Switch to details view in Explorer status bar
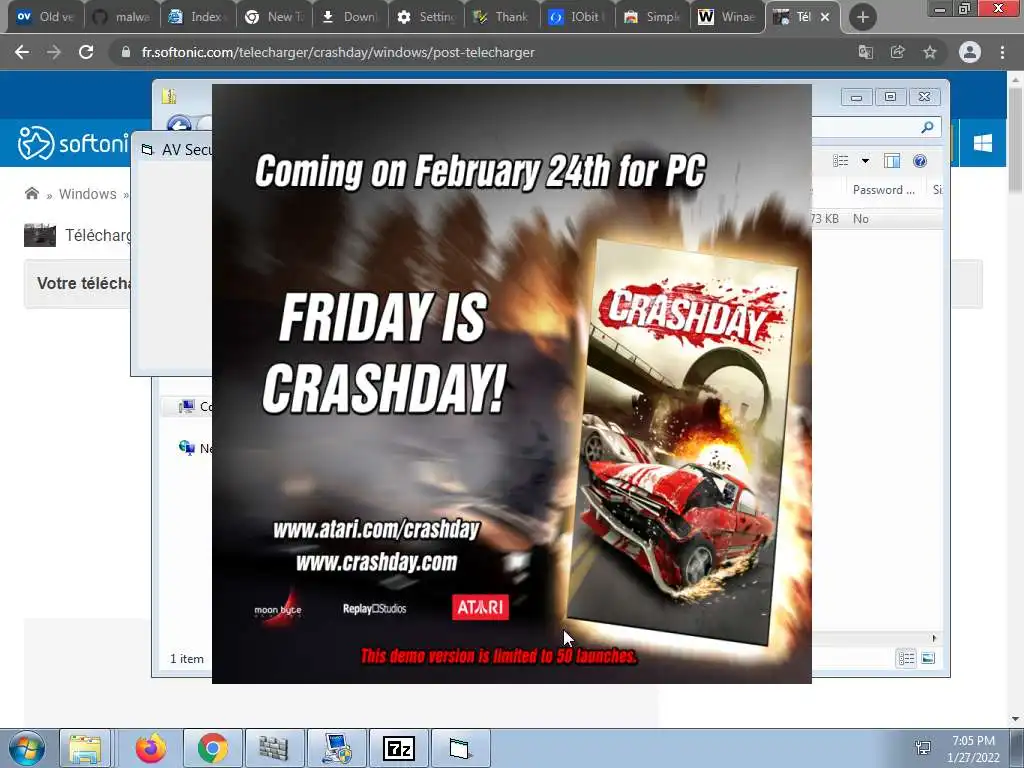This screenshot has width=1024, height=768. (x=906, y=658)
